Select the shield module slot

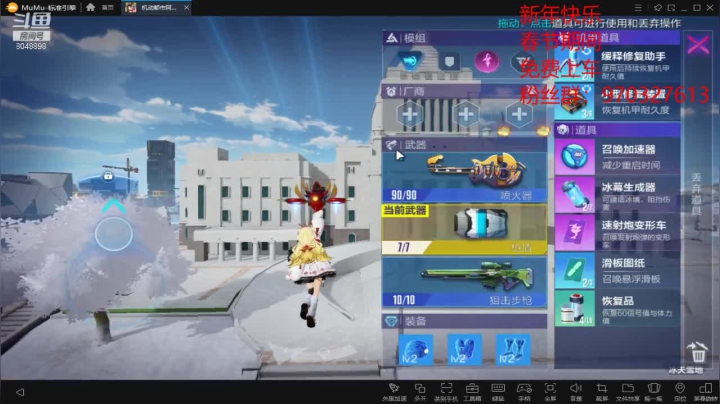pyautogui.click(x=449, y=61)
